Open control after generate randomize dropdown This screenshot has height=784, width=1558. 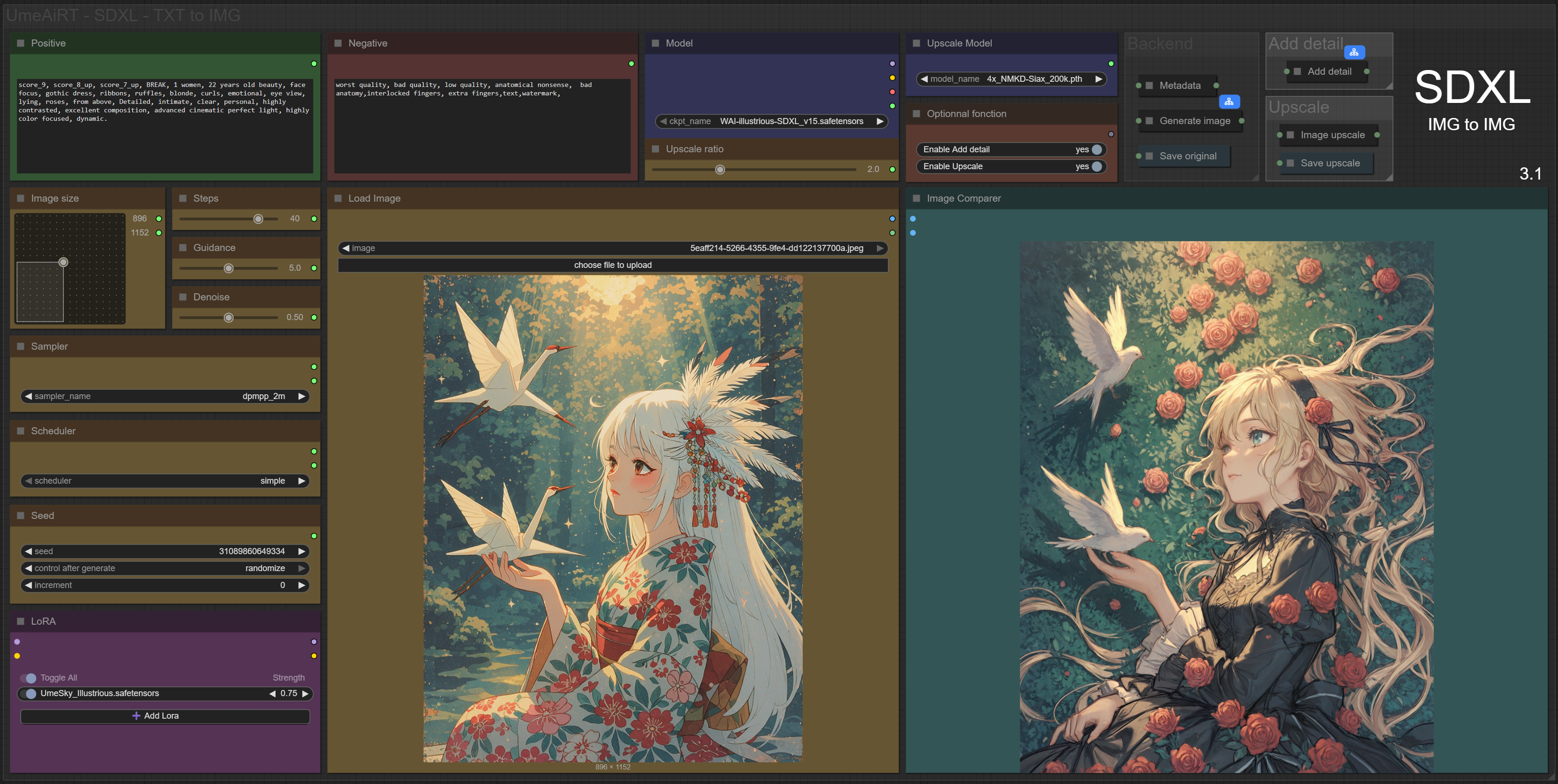[165, 568]
